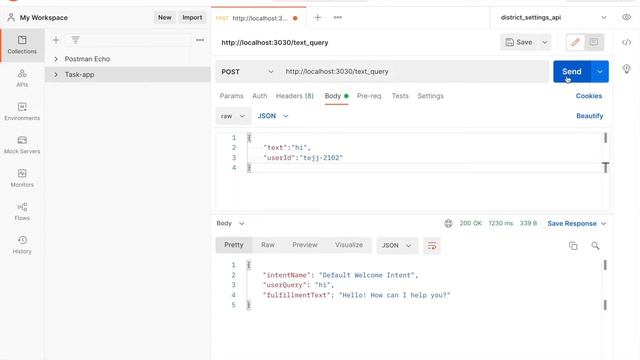Image resolution: width=640 pixels, height=360 pixels.
Task: Open the Environments sidebar panel
Action: click(22, 111)
